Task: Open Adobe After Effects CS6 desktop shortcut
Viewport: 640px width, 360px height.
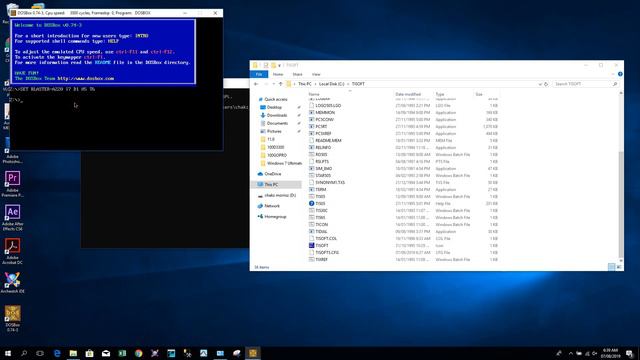Action: [12, 218]
